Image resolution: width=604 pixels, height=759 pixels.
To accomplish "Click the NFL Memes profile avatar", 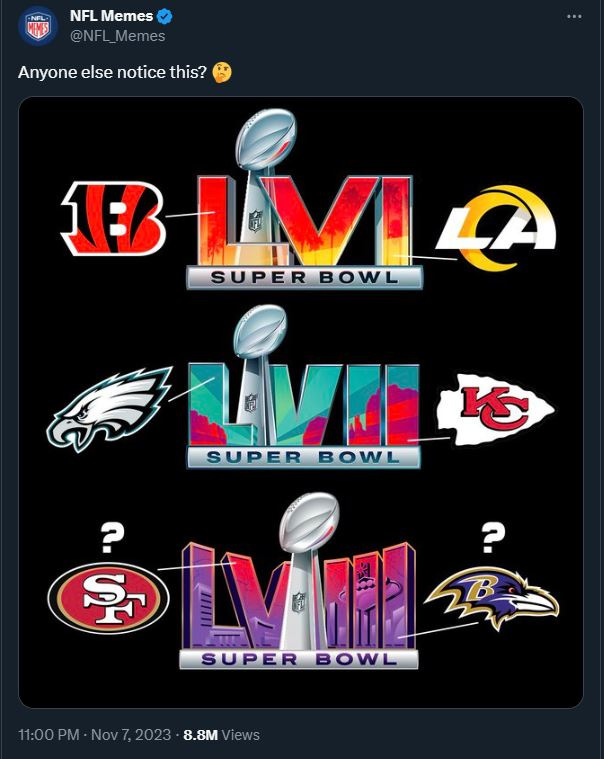I will (37, 26).
